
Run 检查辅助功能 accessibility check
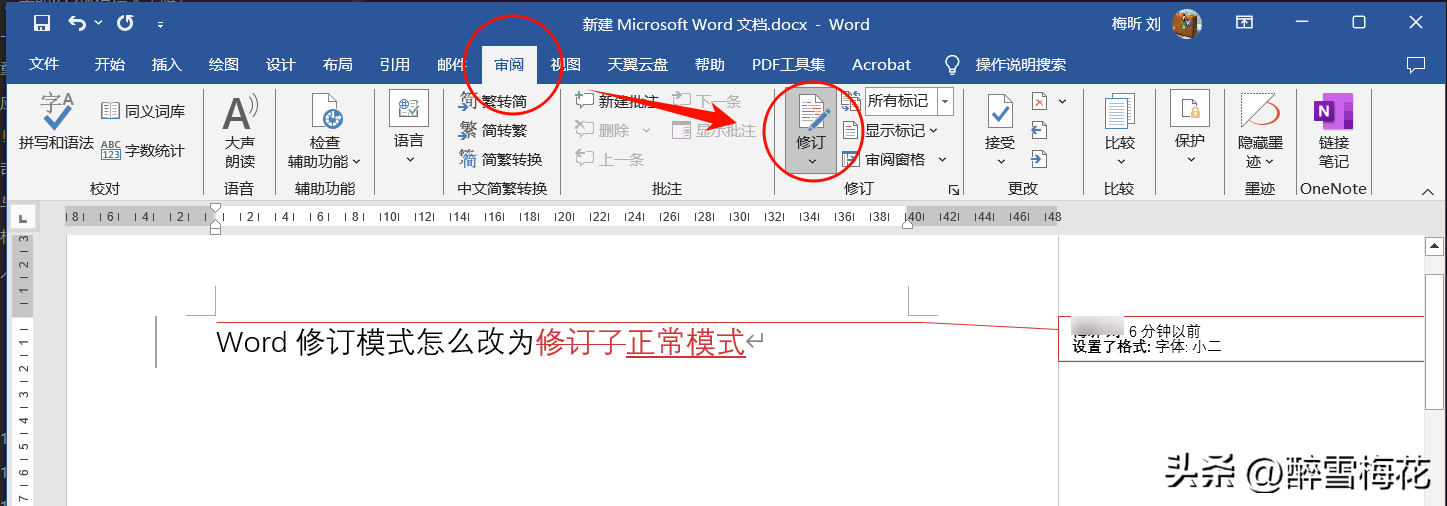pos(325,130)
